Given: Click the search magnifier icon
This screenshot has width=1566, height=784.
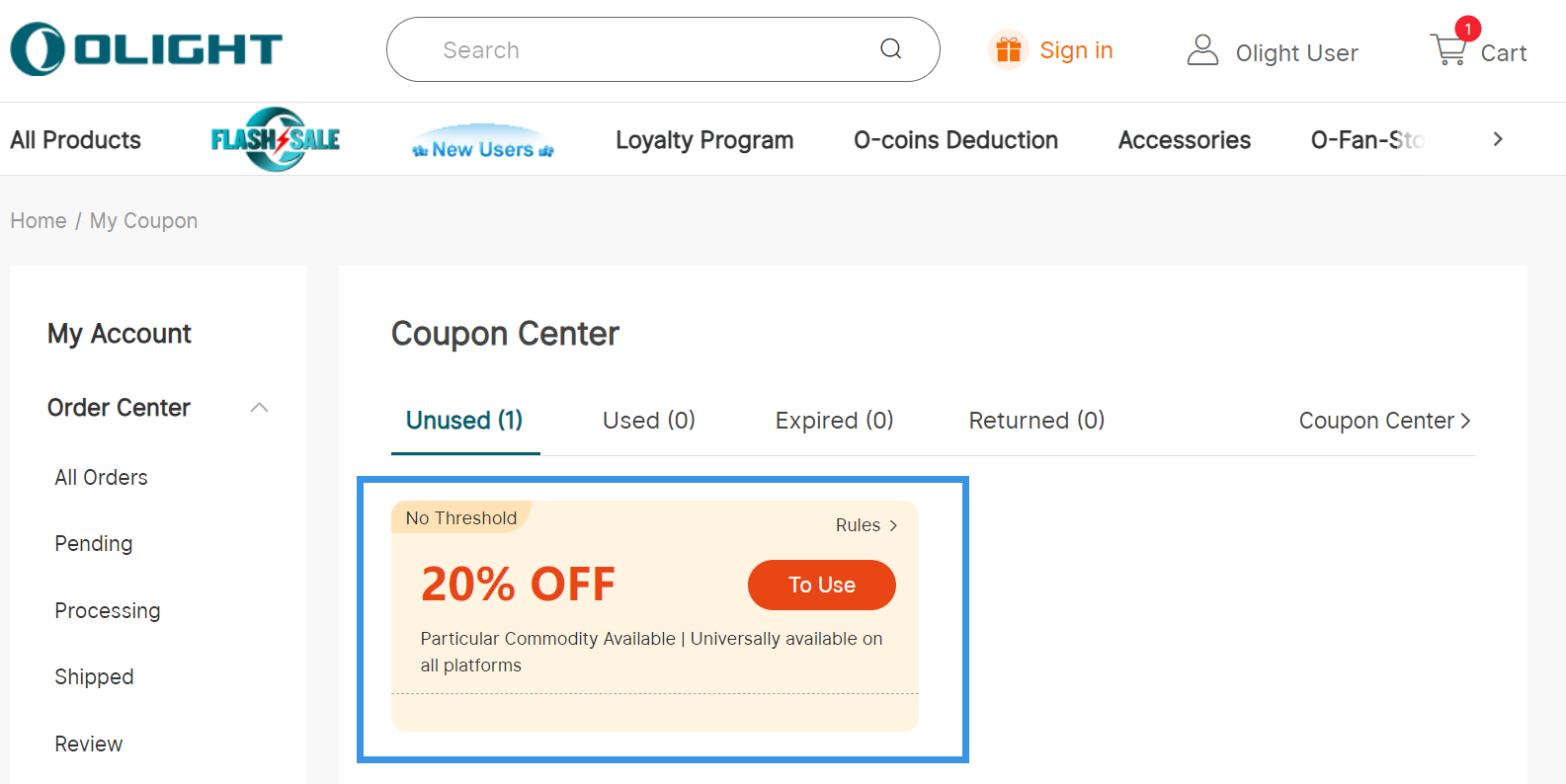Looking at the screenshot, I should [x=890, y=49].
